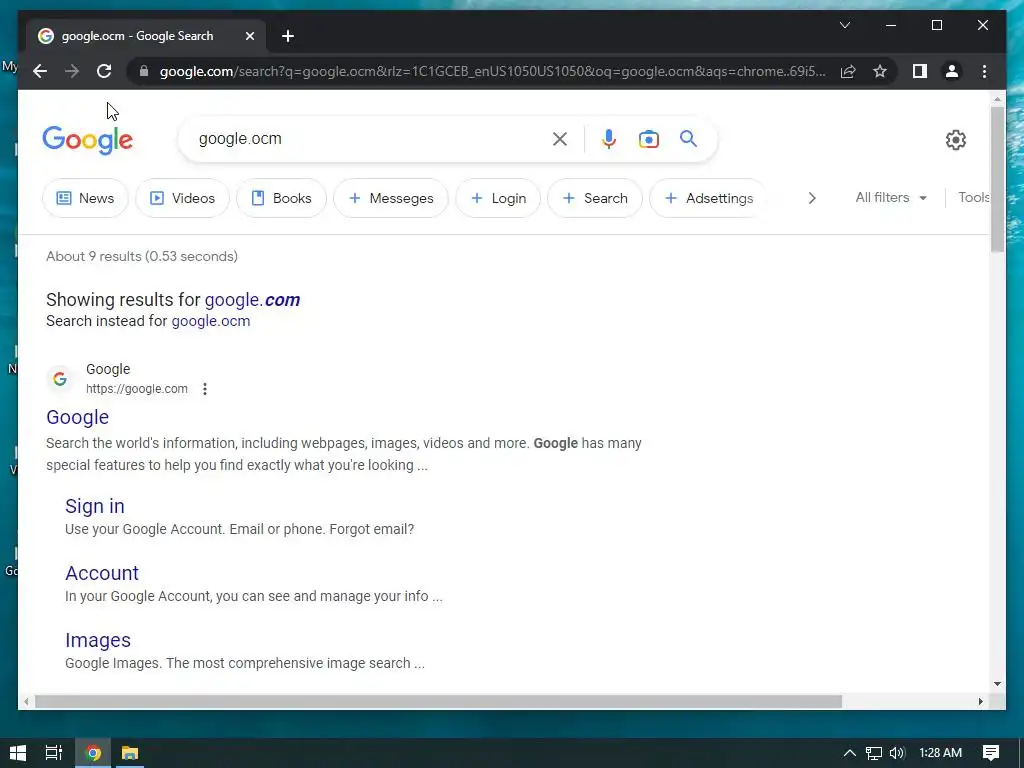The height and width of the screenshot is (768, 1024).
Task: Click the Google favicon beside https://google.com
Action: point(60,379)
